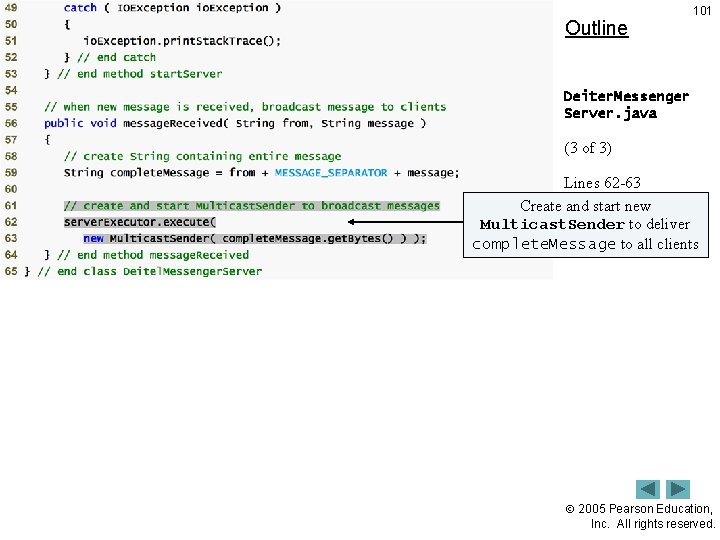Click the Lines 62-63 label
This screenshot has height=540, width=720.
602,183
